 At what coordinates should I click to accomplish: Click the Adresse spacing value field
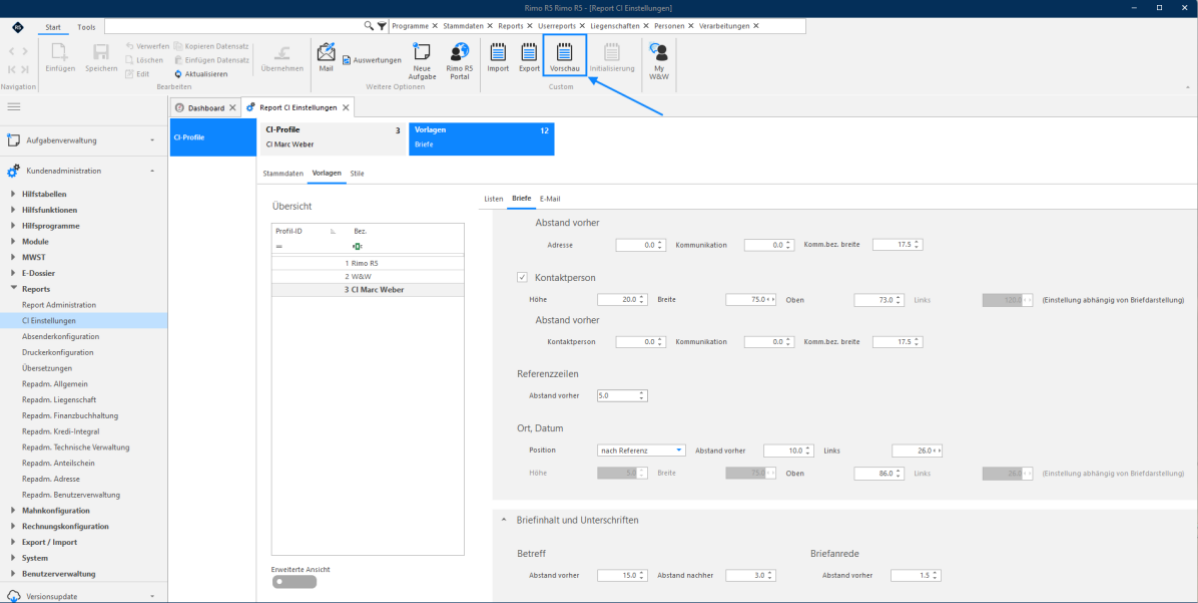(640, 245)
